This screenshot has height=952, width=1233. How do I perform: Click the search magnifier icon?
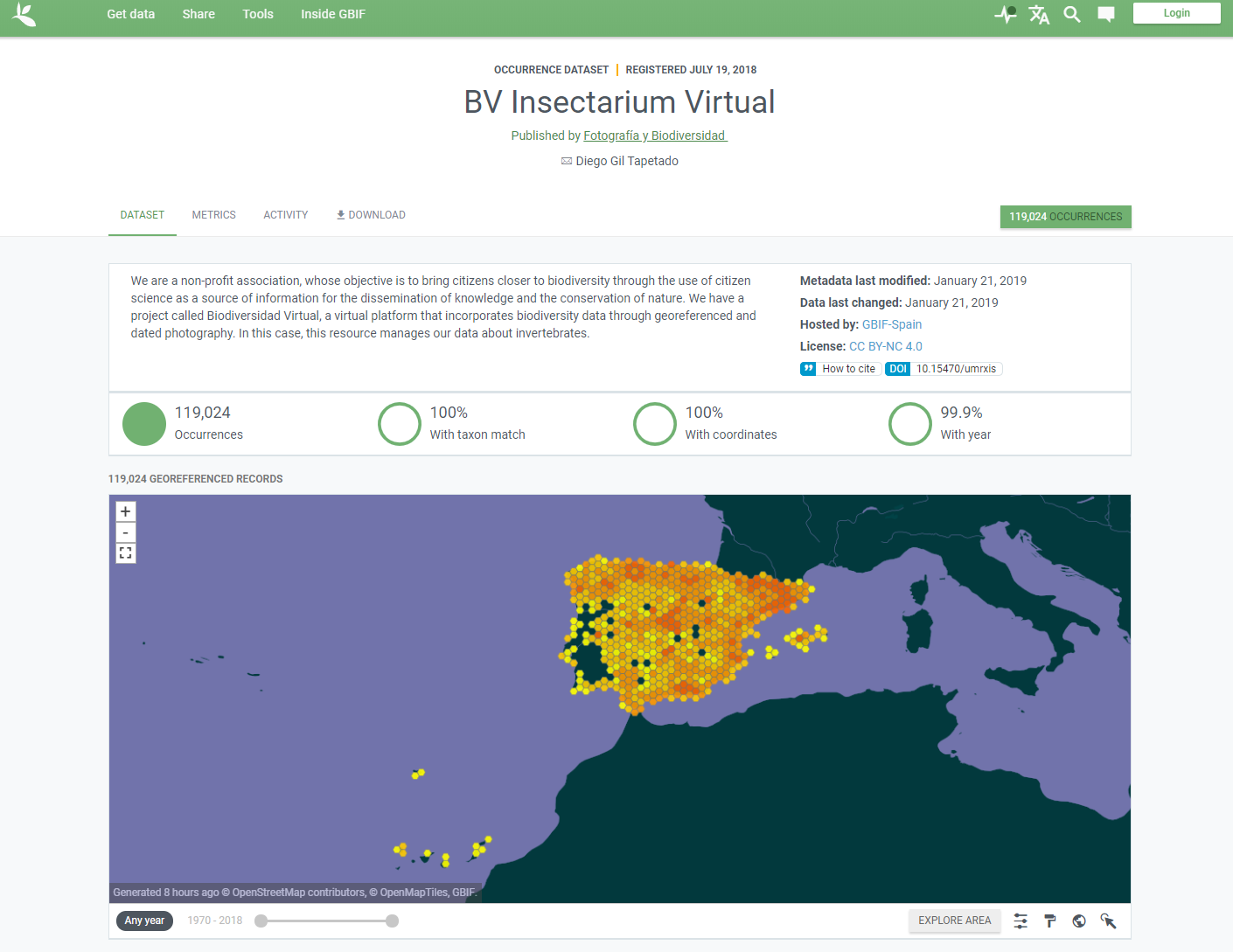[x=1071, y=14]
